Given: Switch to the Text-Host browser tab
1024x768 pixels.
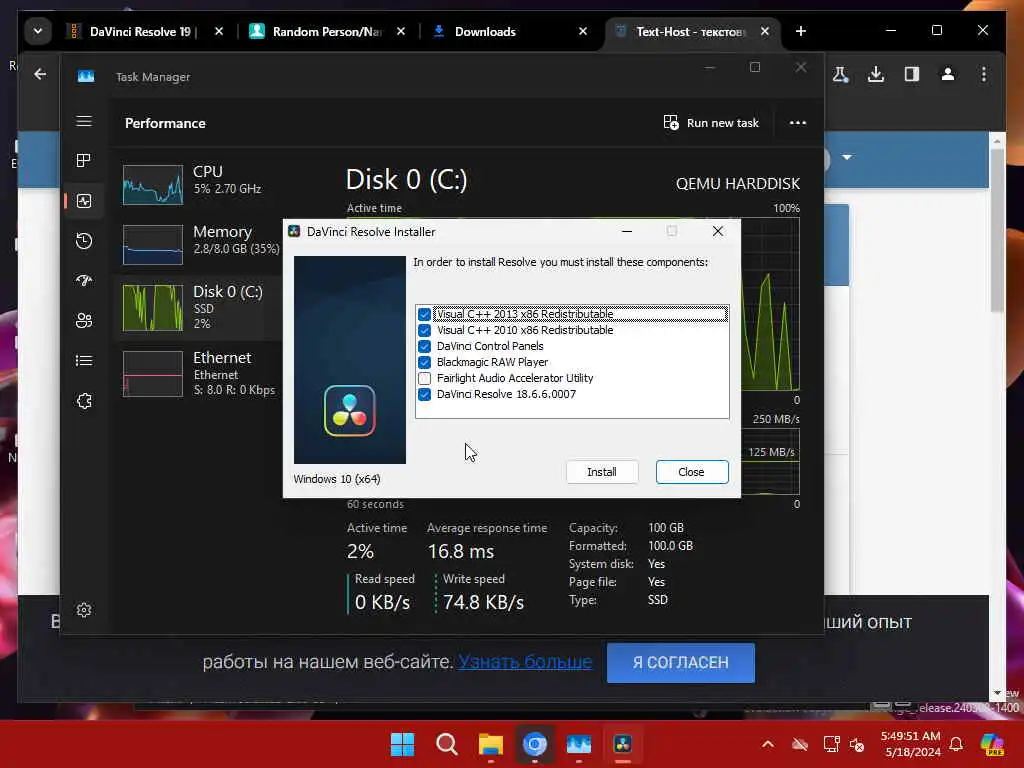Looking at the screenshot, I should point(690,31).
